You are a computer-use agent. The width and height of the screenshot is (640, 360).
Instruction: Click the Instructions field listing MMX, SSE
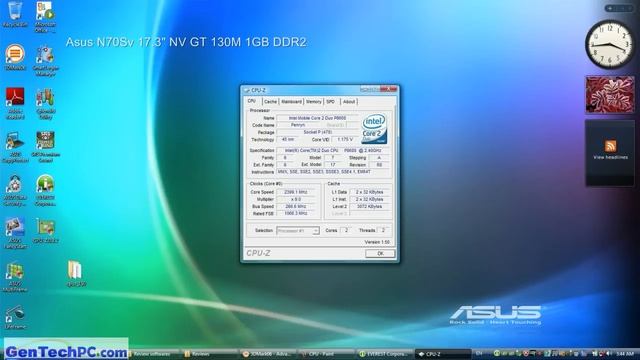(x=333, y=172)
